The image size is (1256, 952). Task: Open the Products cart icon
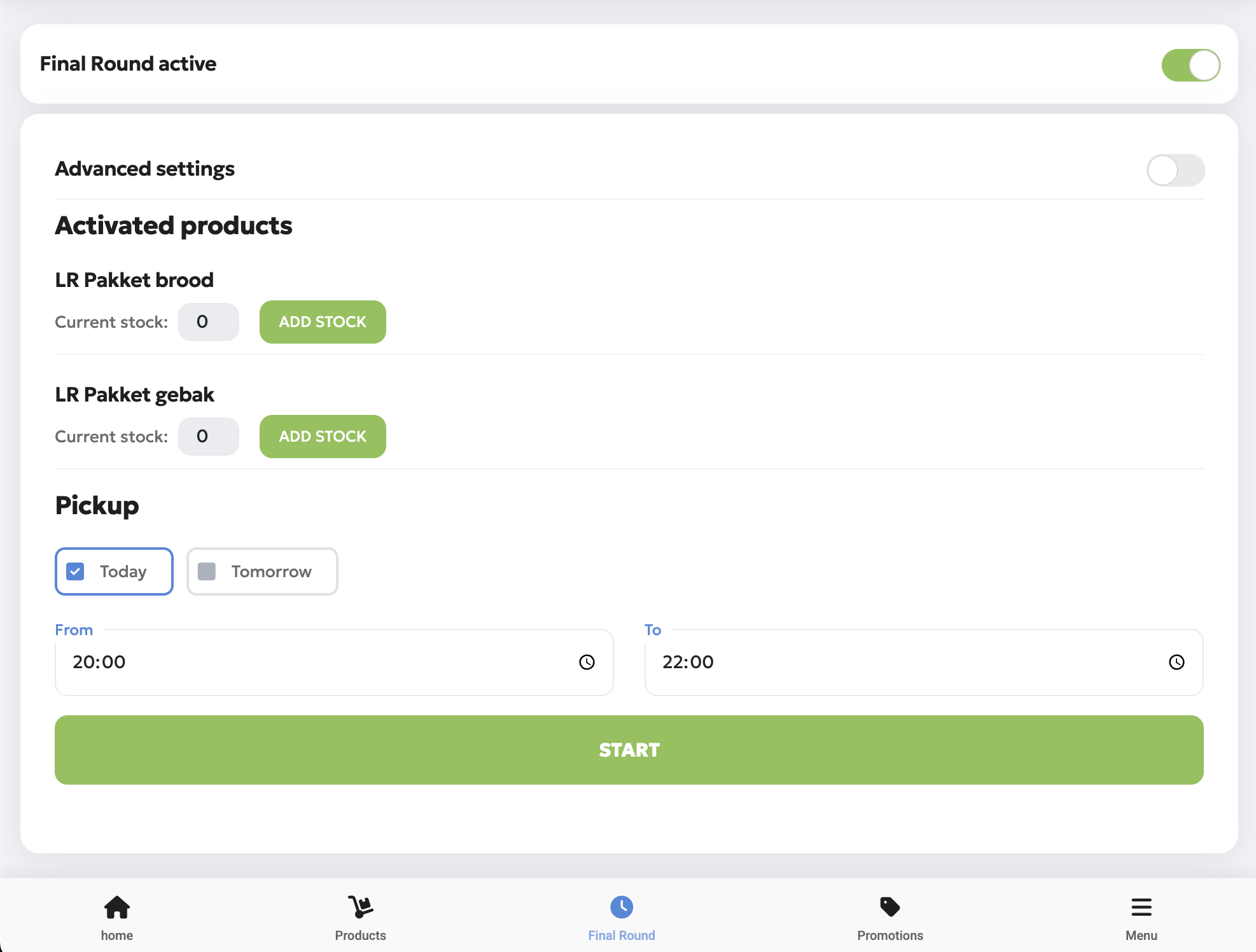pyautogui.click(x=360, y=907)
